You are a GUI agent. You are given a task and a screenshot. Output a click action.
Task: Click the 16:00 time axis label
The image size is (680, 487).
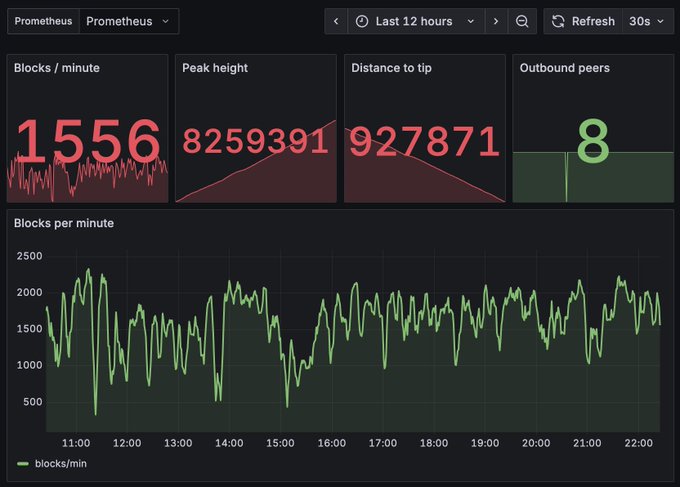332,443
